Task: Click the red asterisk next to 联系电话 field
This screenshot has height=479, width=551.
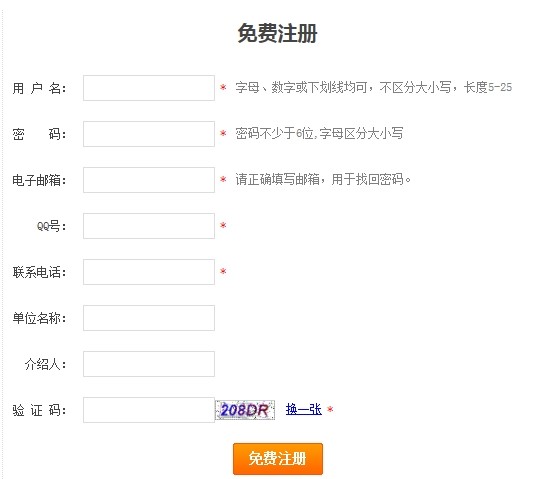Action: point(223,271)
